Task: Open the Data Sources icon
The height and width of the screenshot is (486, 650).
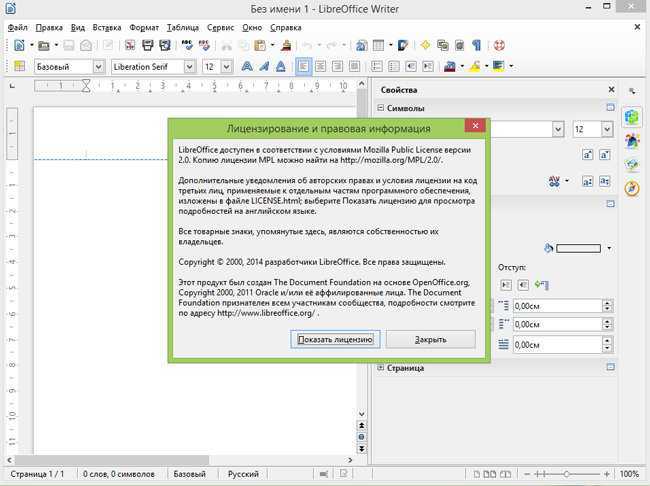Action: [459, 45]
